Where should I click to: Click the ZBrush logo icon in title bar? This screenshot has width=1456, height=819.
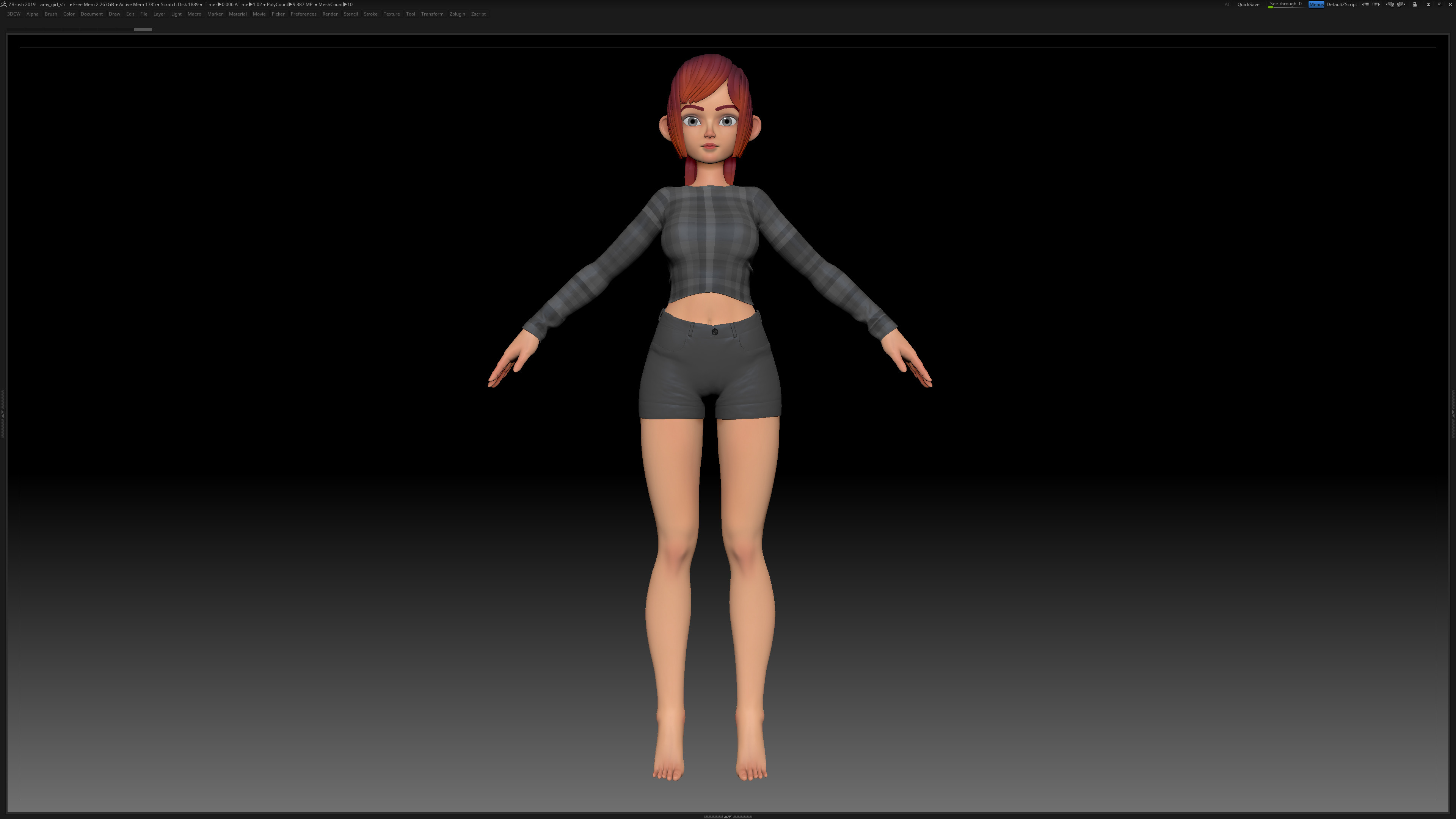(3, 4)
